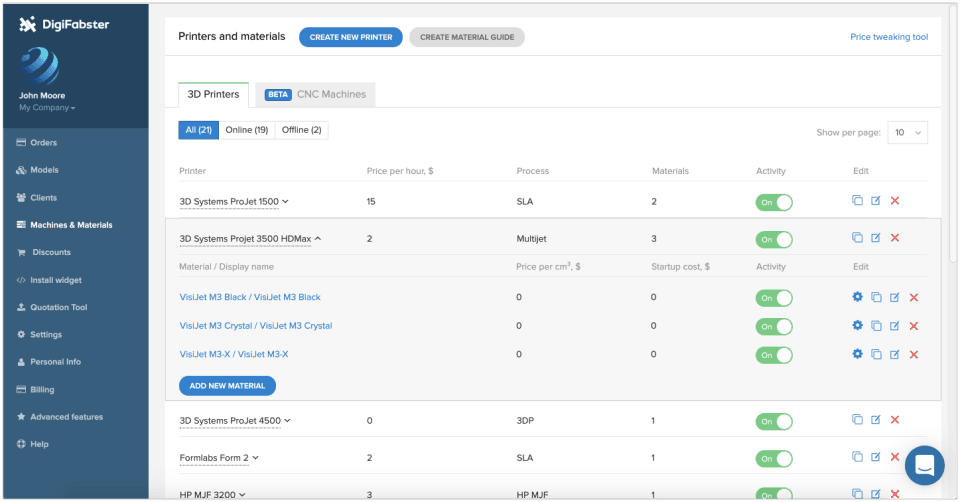Disable the VisiJet M3 Crystal material toggle
The image size is (960, 502).
click(x=774, y=326)
